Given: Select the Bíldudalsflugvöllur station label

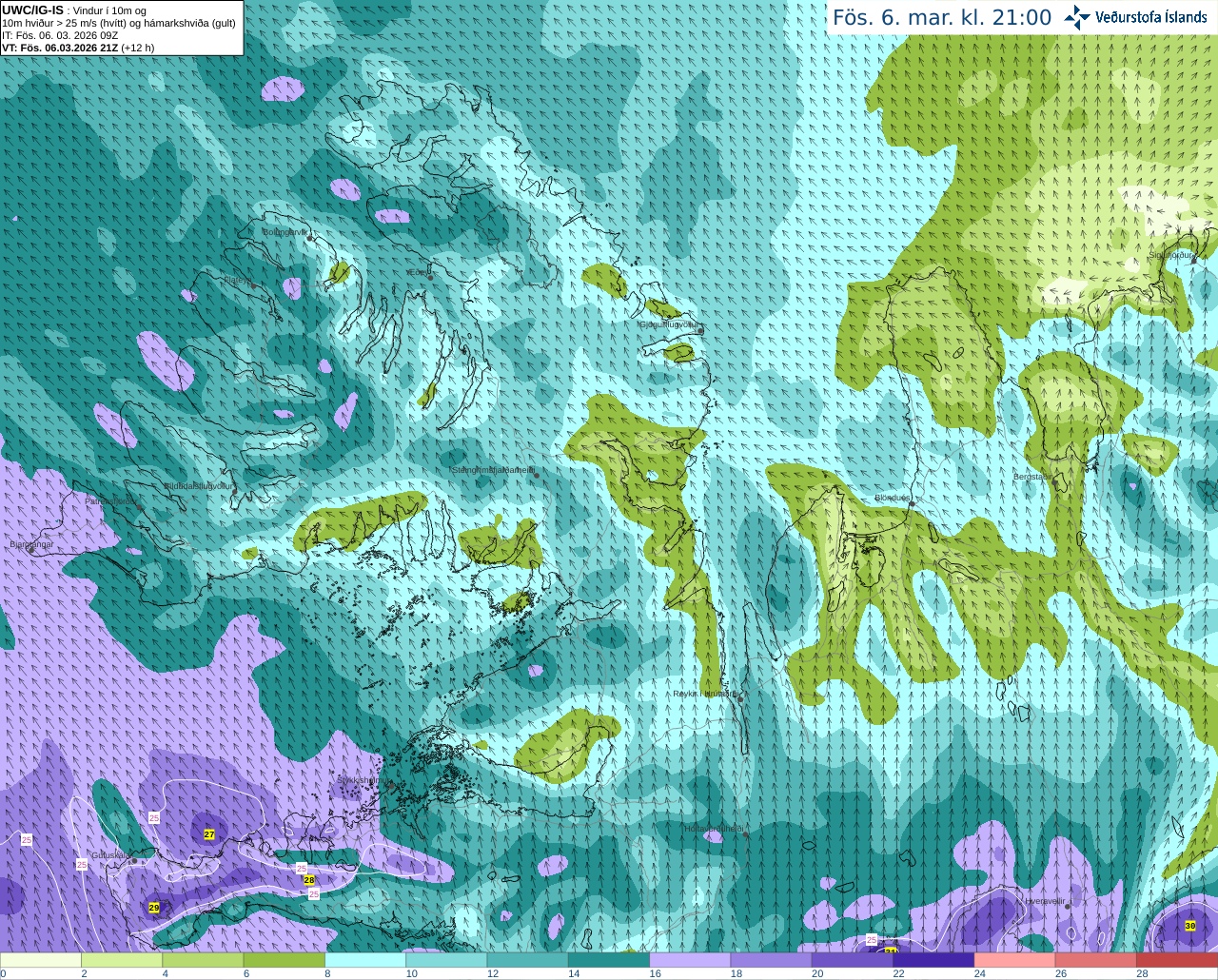Looking at the screenshot, I should coord(198,485).
